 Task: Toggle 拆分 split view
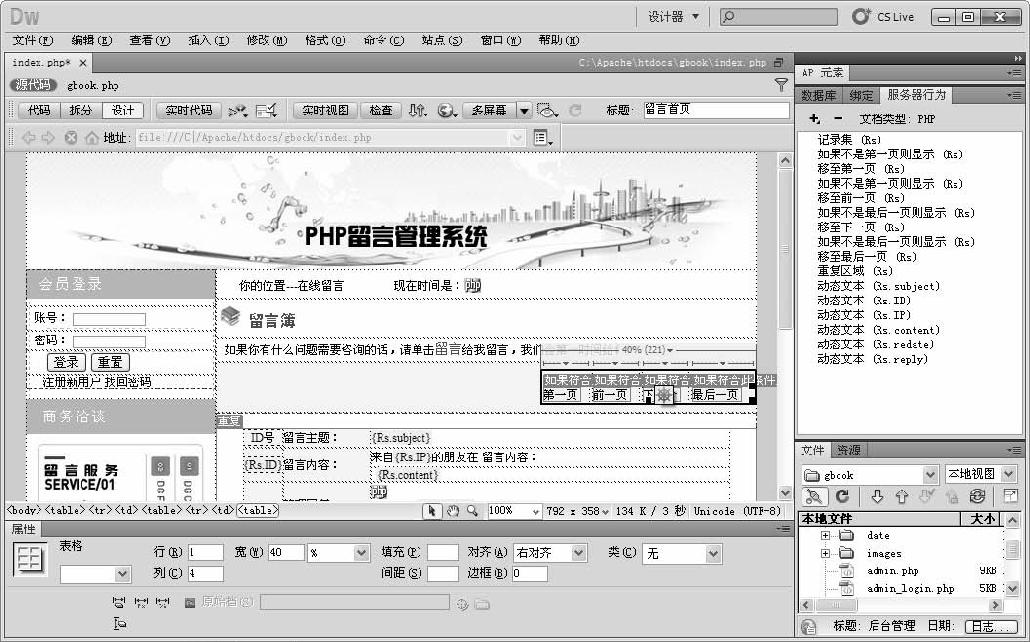[81, 110]
